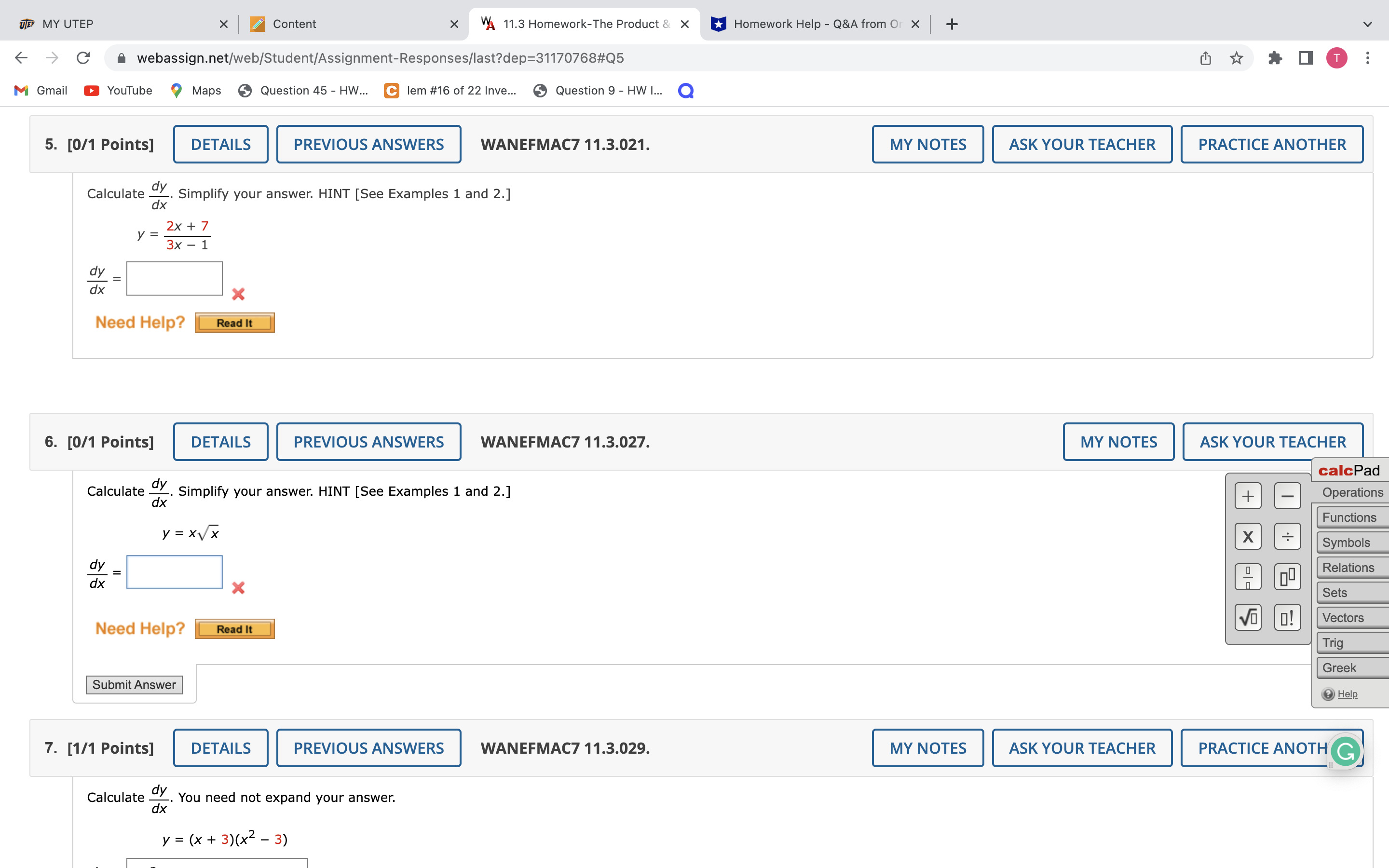Switch to Homework Help Q&A tab
Image resolution: width=1389 pixels, height=868 pixels.
pos(816,24)
